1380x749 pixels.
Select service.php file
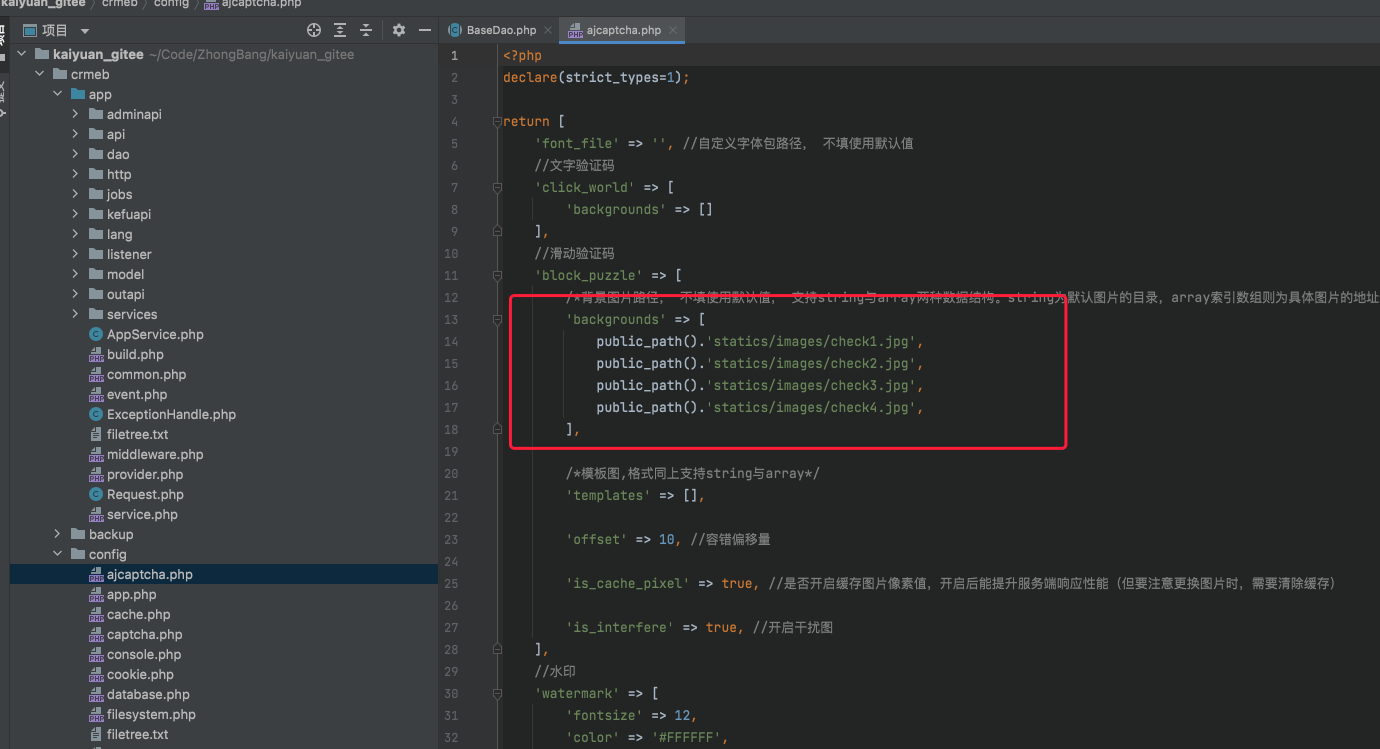point(142,514)
